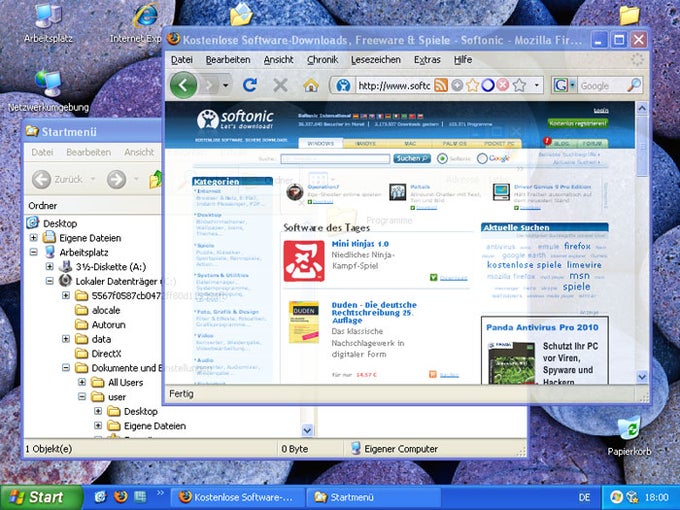The width and height of the screenshot is (680, 510).
Task: Select the Google search radio button
Action: coord(482,159)
